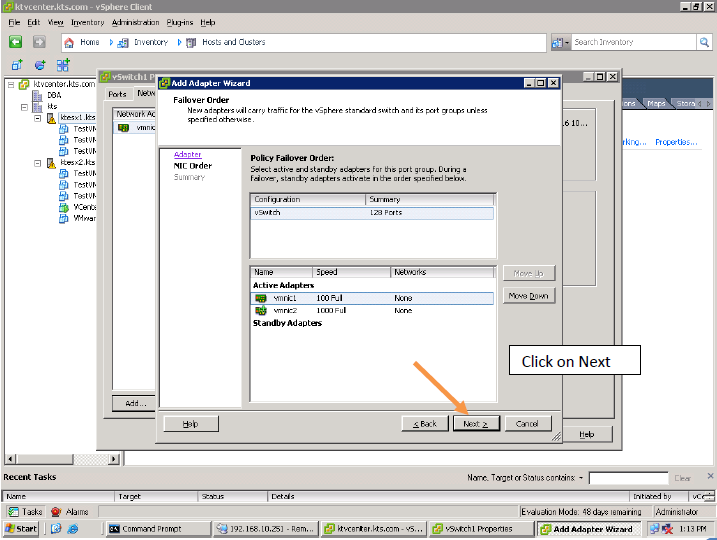The image size is (717, 540).
Task: Open the Inventory menu
Action: click(87, 22)
